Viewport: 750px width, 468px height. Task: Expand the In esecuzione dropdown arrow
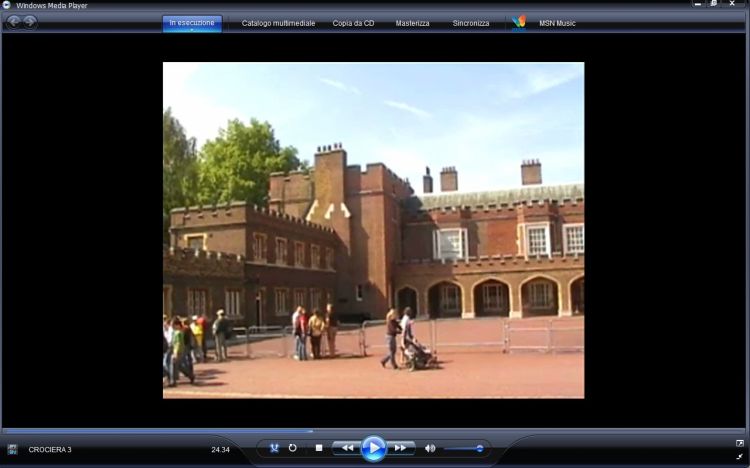pyautogui.click(x=192, y=30)
